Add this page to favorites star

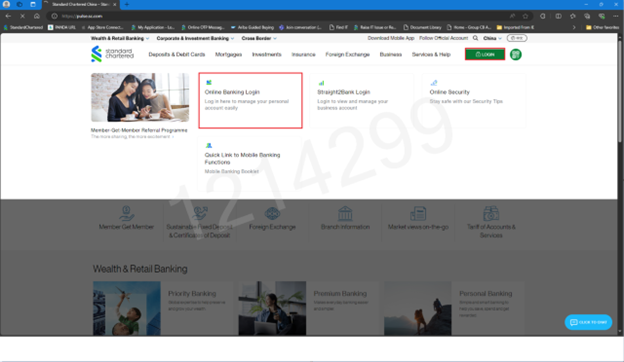(x=525, y=16)
